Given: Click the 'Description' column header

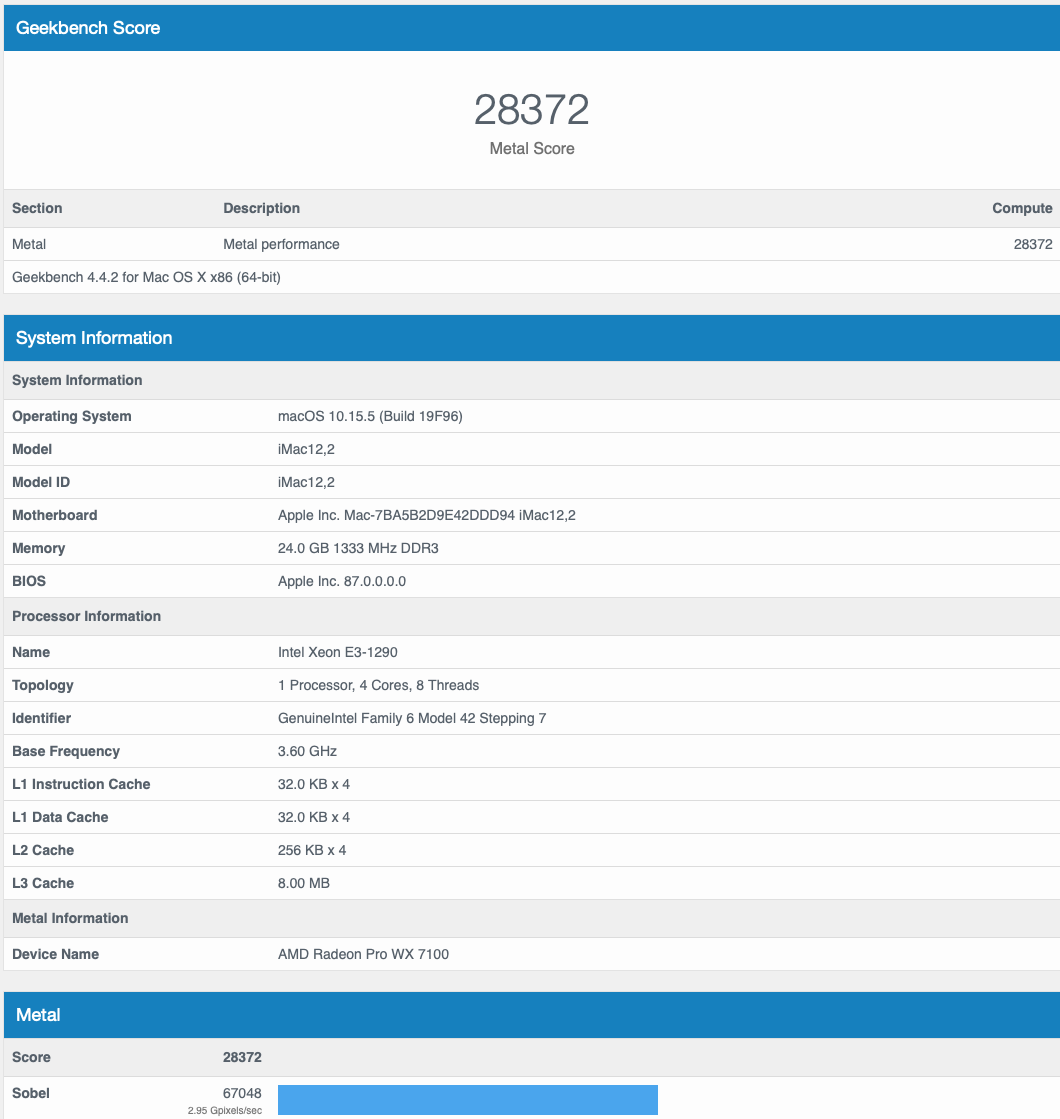Looking at the screenshot, I should pyautogui.click(x=261, y=208).
